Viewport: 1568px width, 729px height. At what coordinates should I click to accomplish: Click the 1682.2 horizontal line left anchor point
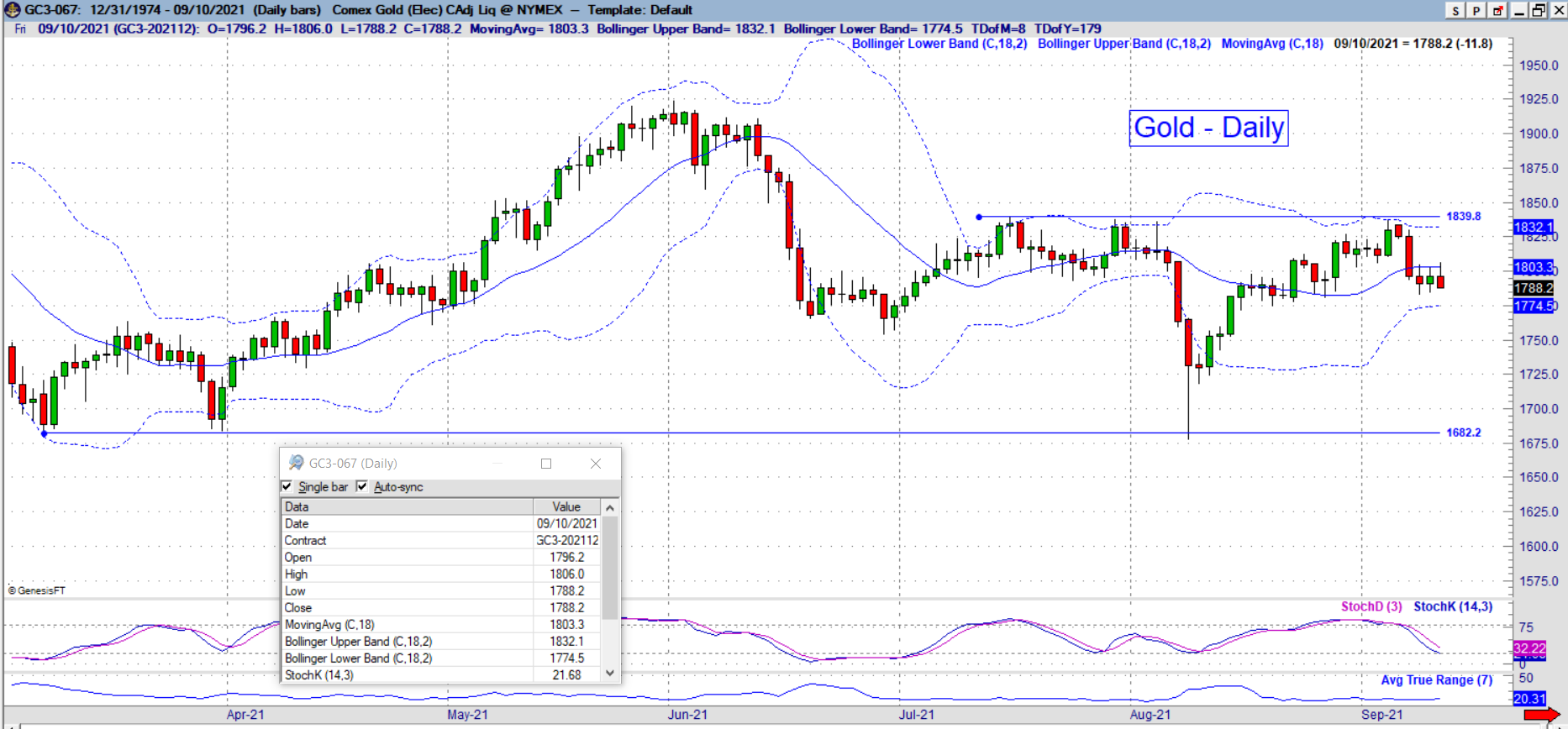pyautogui.click(x=44, y=433)
